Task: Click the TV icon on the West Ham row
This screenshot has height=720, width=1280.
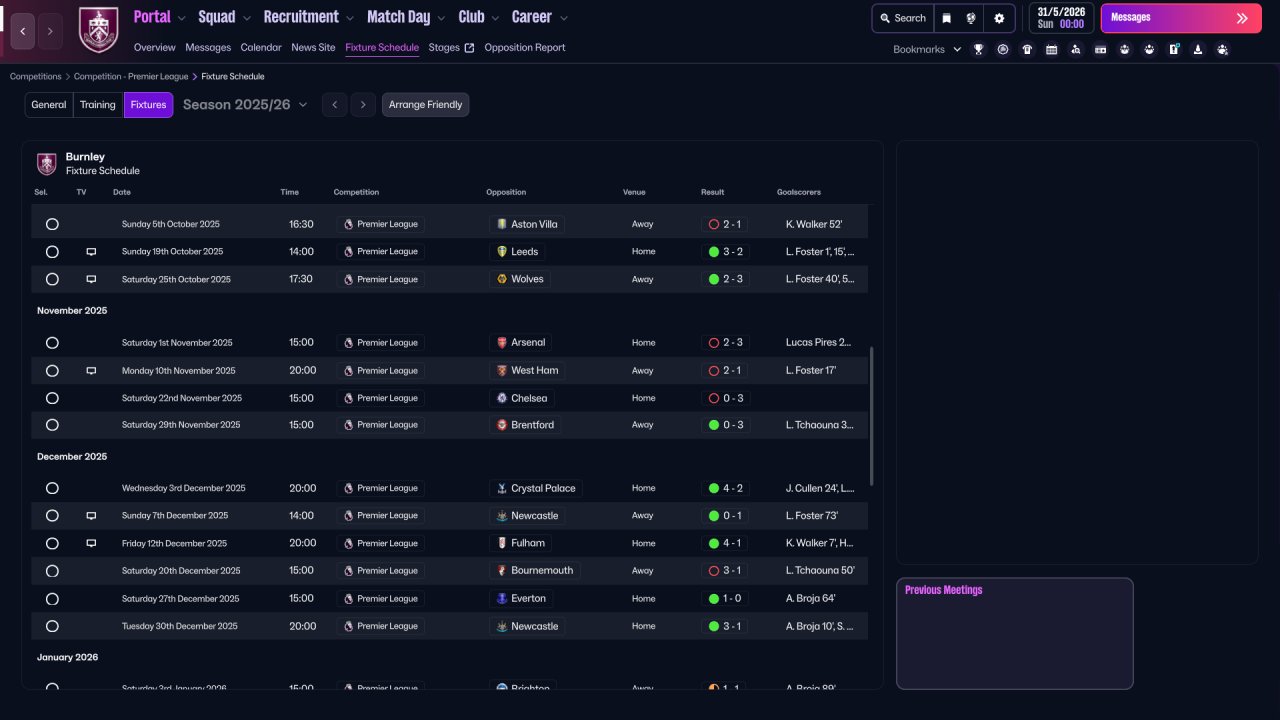Action: [91, 371]
